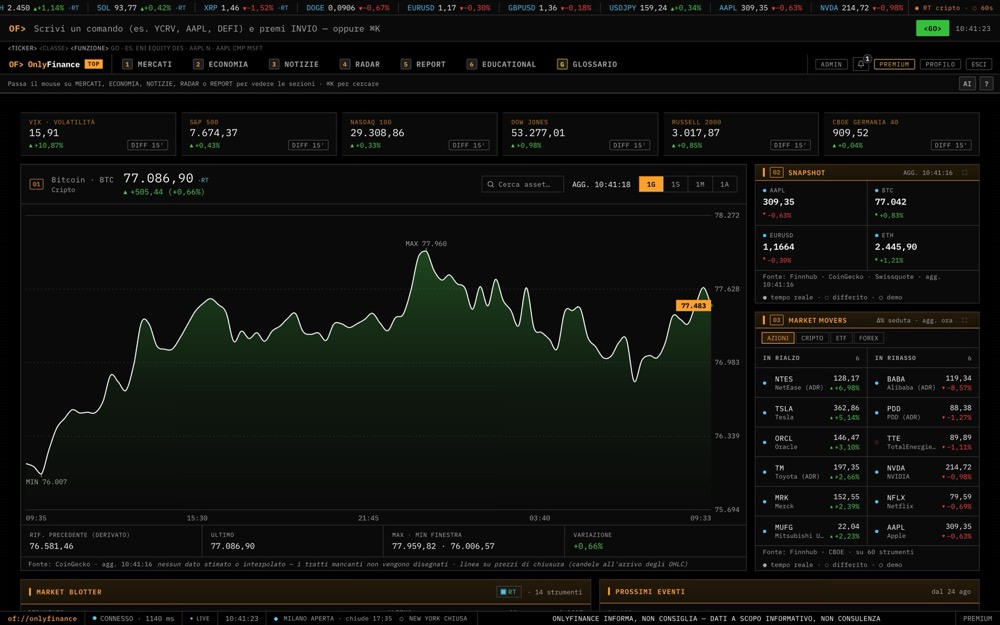
Task: Open the MERCATI menu
Action: (147, 64)
